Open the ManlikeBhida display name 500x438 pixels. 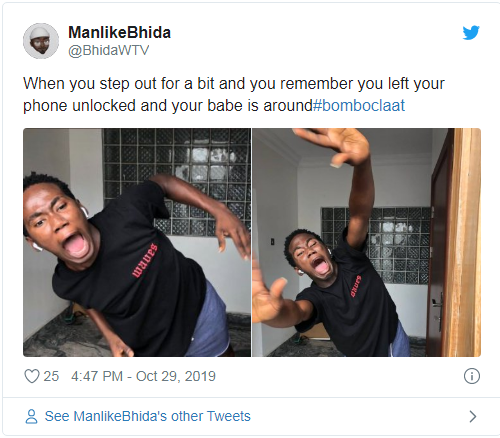click(119, 32)
